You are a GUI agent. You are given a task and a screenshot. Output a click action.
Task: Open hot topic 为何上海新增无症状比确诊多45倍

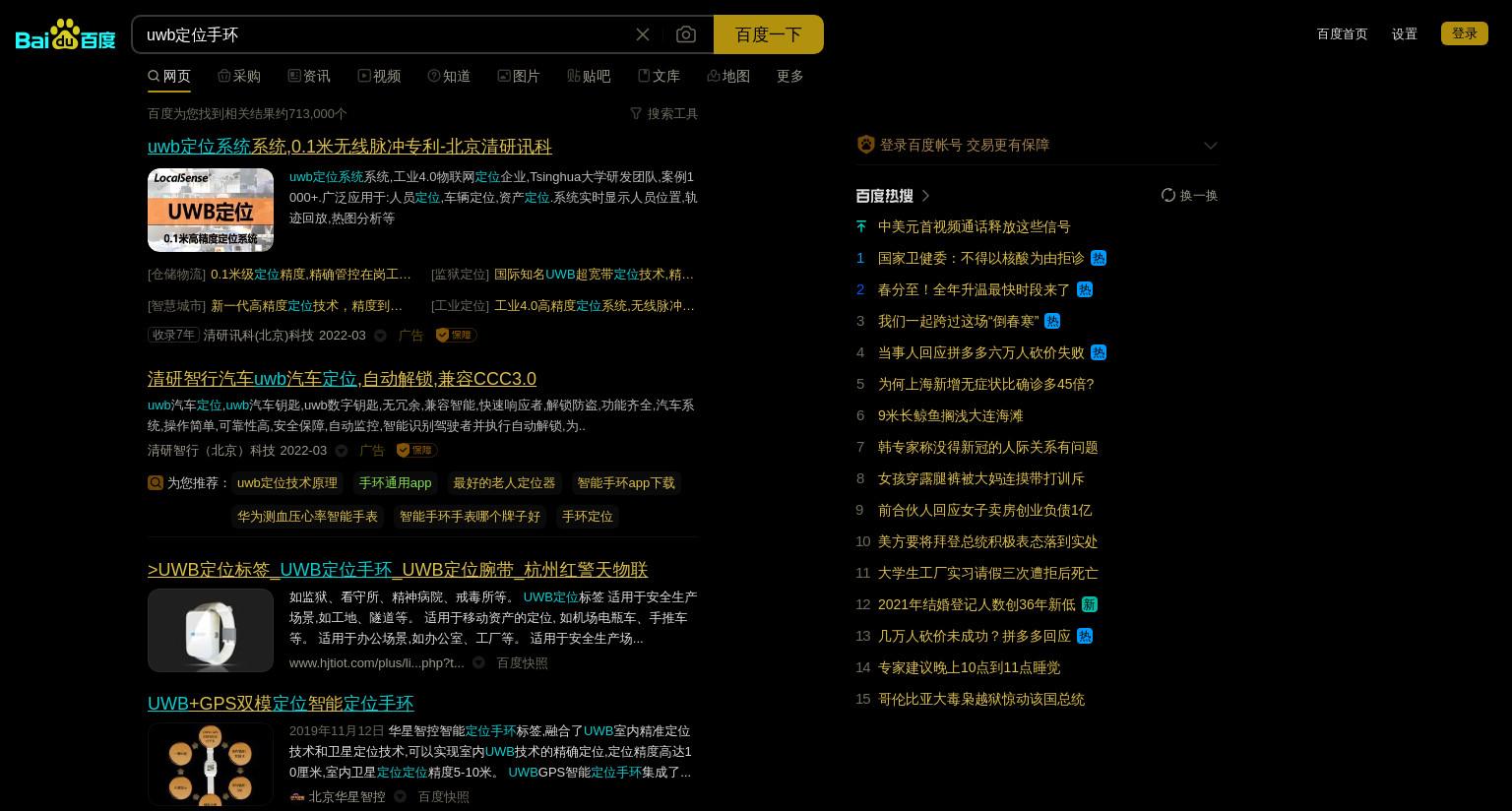[x=985, y=385]
